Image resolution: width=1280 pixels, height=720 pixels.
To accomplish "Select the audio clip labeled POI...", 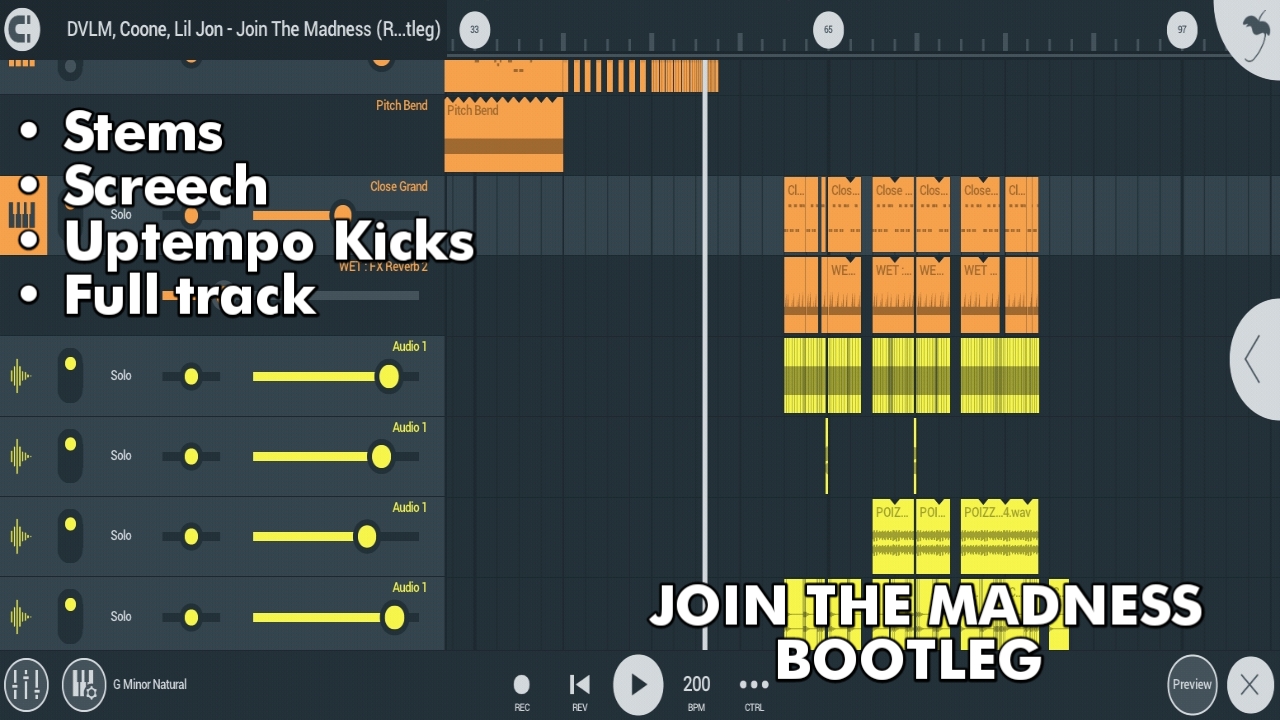I will [x=933, y=537].
